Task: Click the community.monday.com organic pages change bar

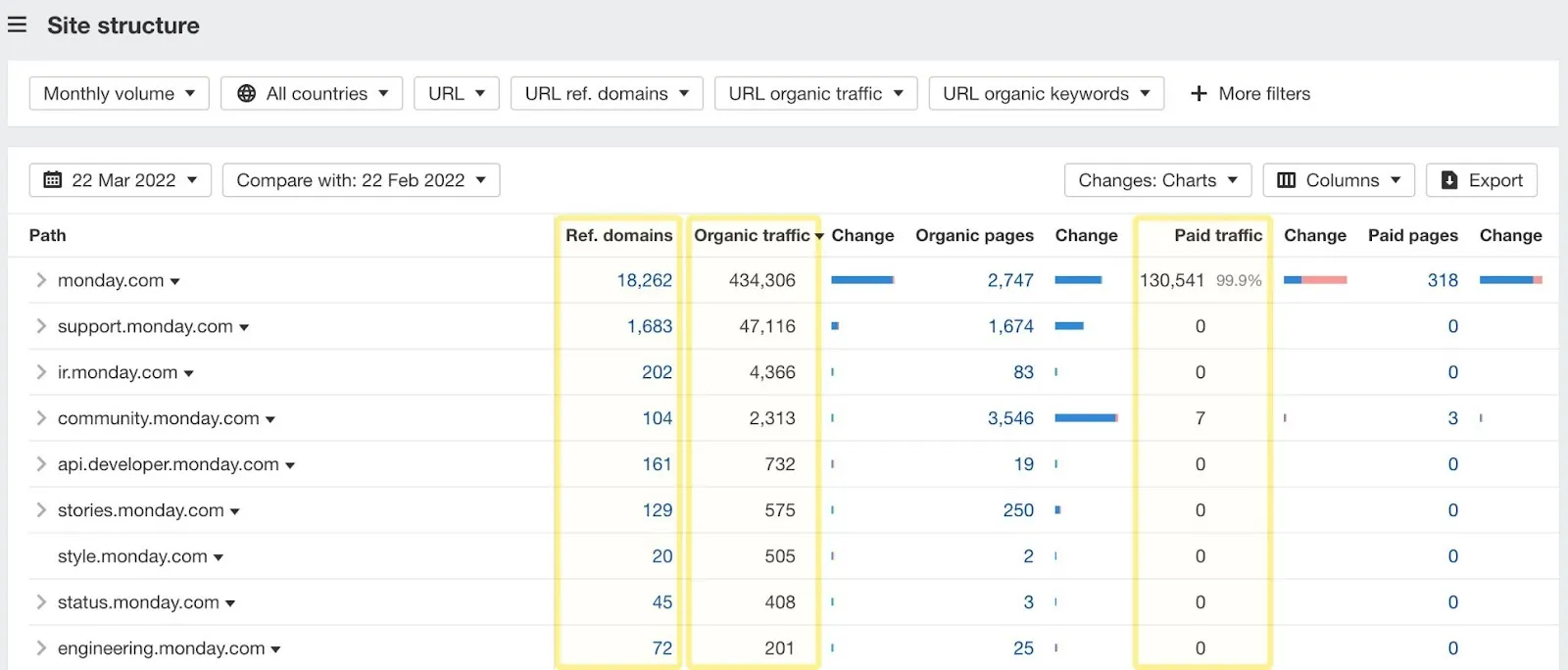Action: pyautogui.click(x=1087, y=418)
